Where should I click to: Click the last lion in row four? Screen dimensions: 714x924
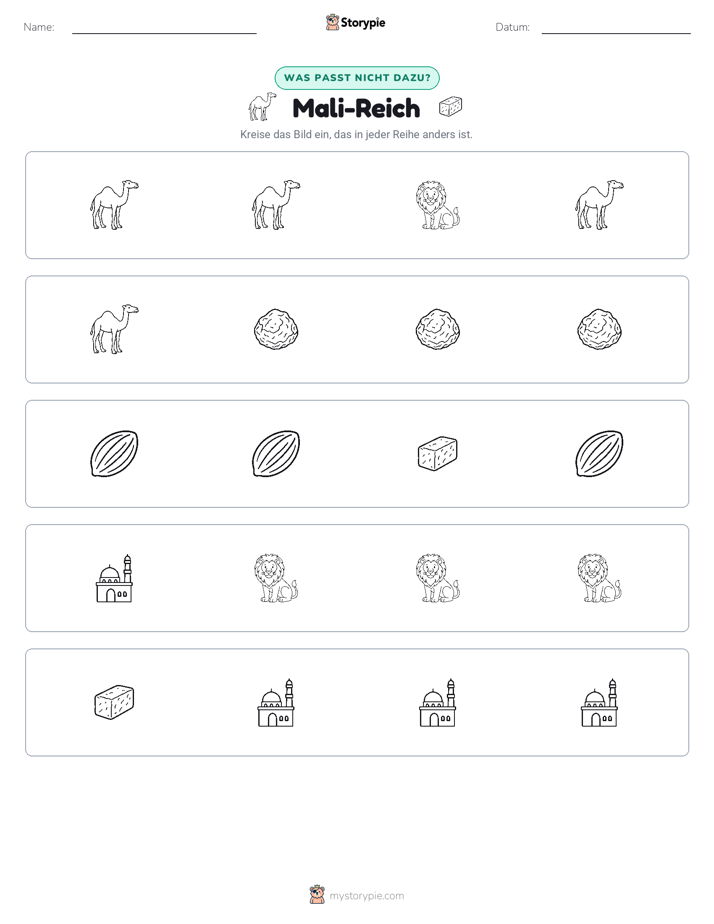(599, 578)
